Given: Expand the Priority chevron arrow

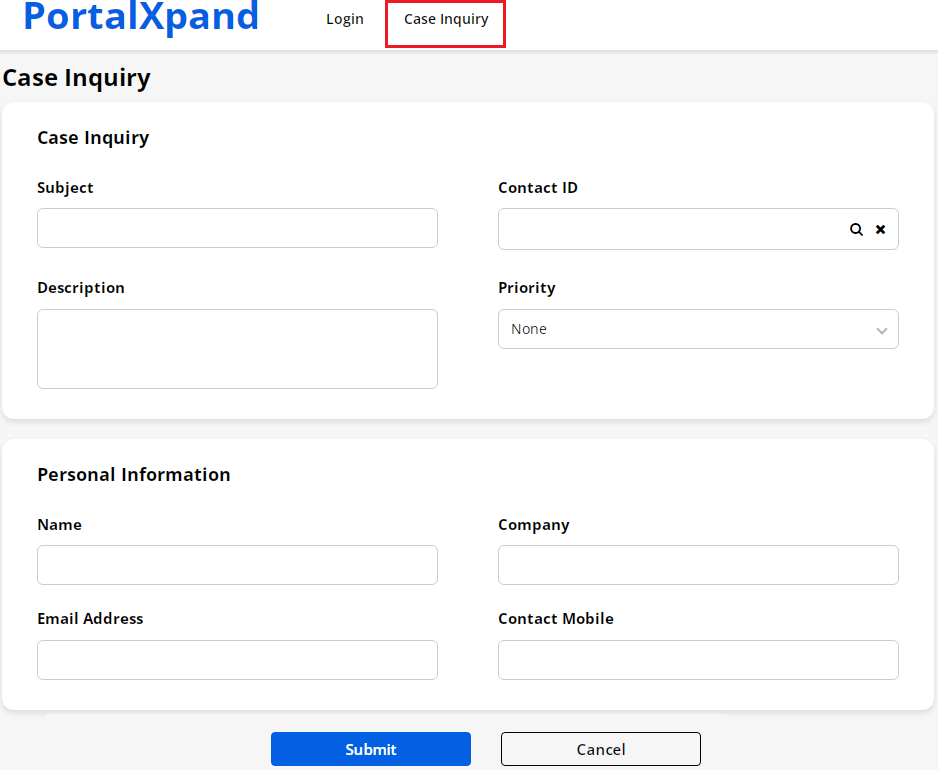Looking at the screenshot, I should point(881,330).
